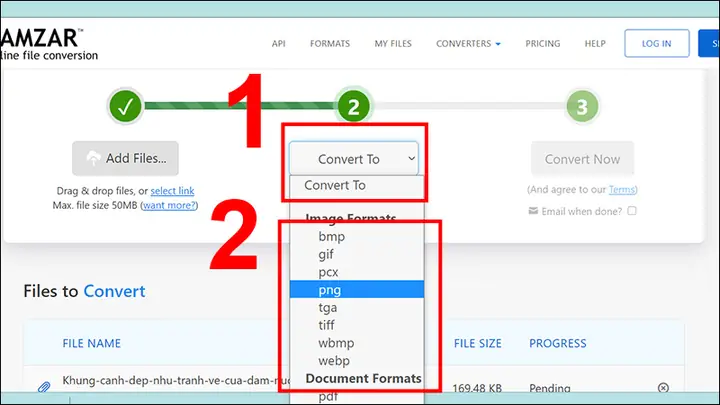Select png from the format list

[357, 290]
